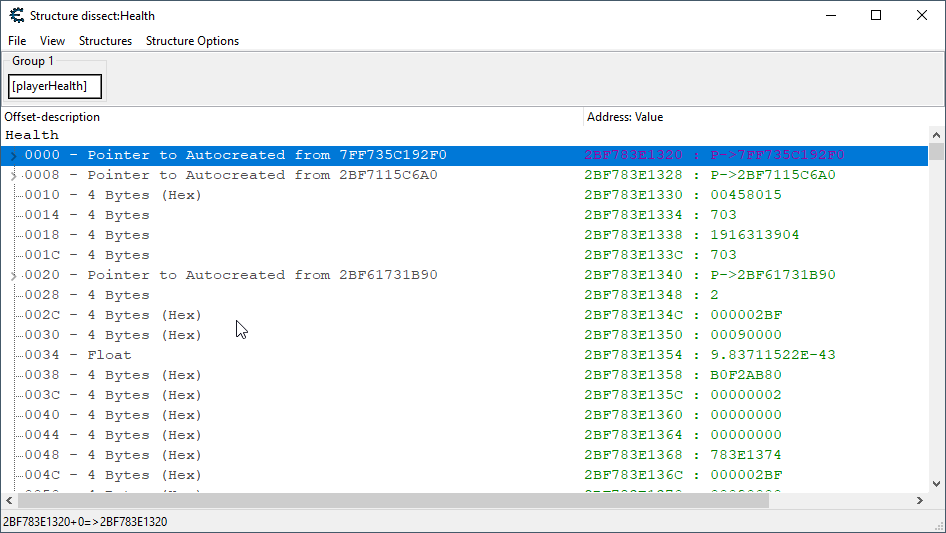Click the Address: Value column header
Image resolution: width=946 pixels, height=533 pixels.
(760, 117)
